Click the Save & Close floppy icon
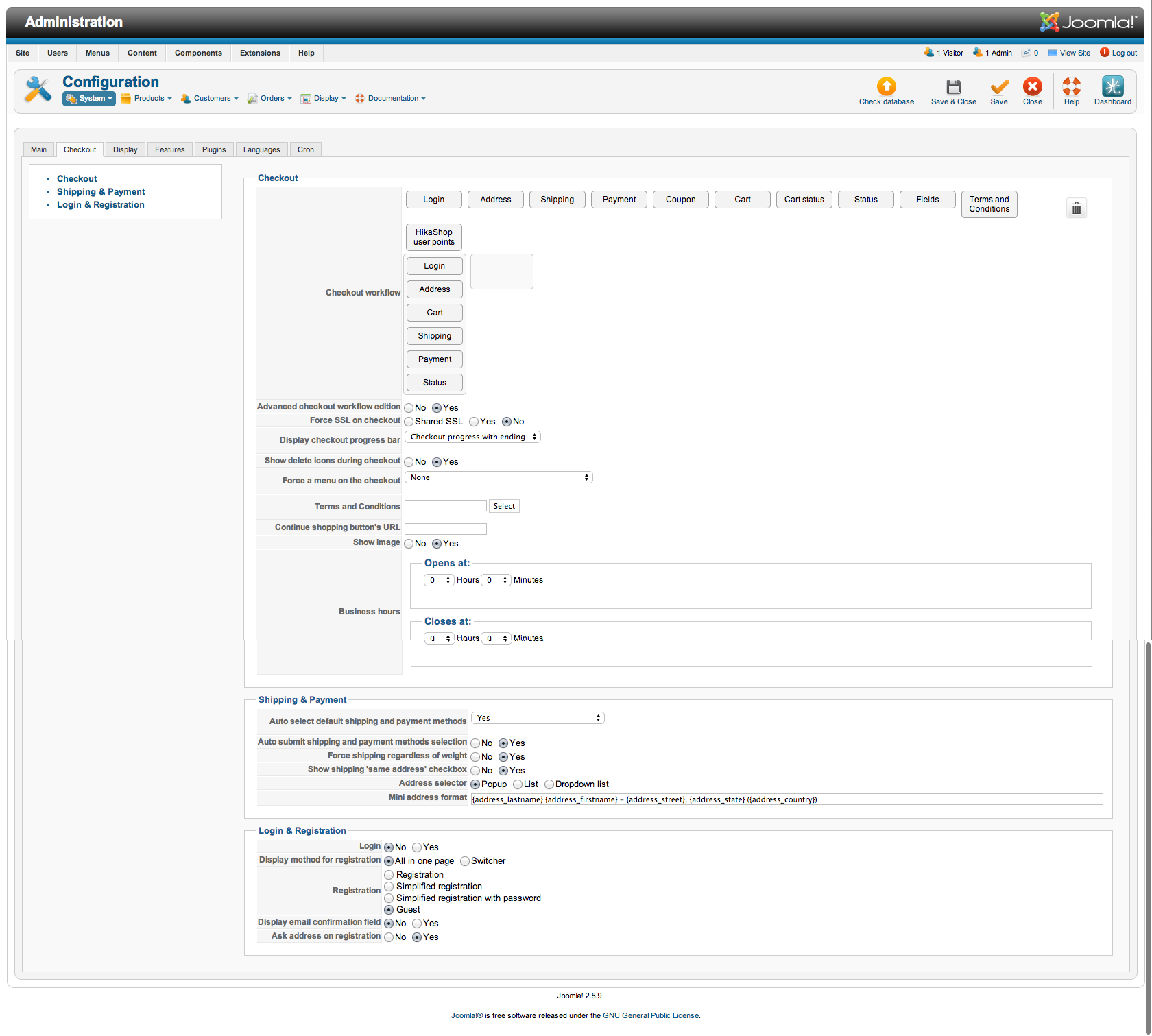The height and width of the screenshot is (1036, 1152). [953, 87]
